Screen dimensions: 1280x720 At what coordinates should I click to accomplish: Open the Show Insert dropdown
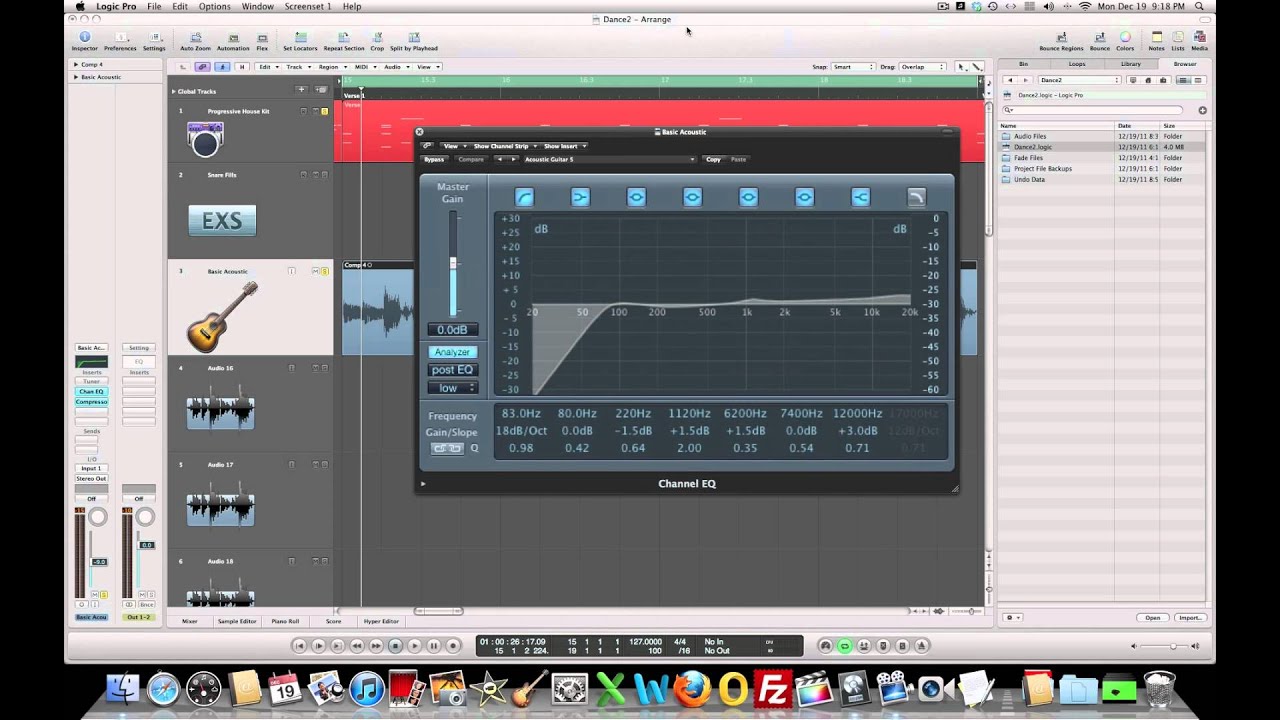pyautogui.click(x=565, y=146)
